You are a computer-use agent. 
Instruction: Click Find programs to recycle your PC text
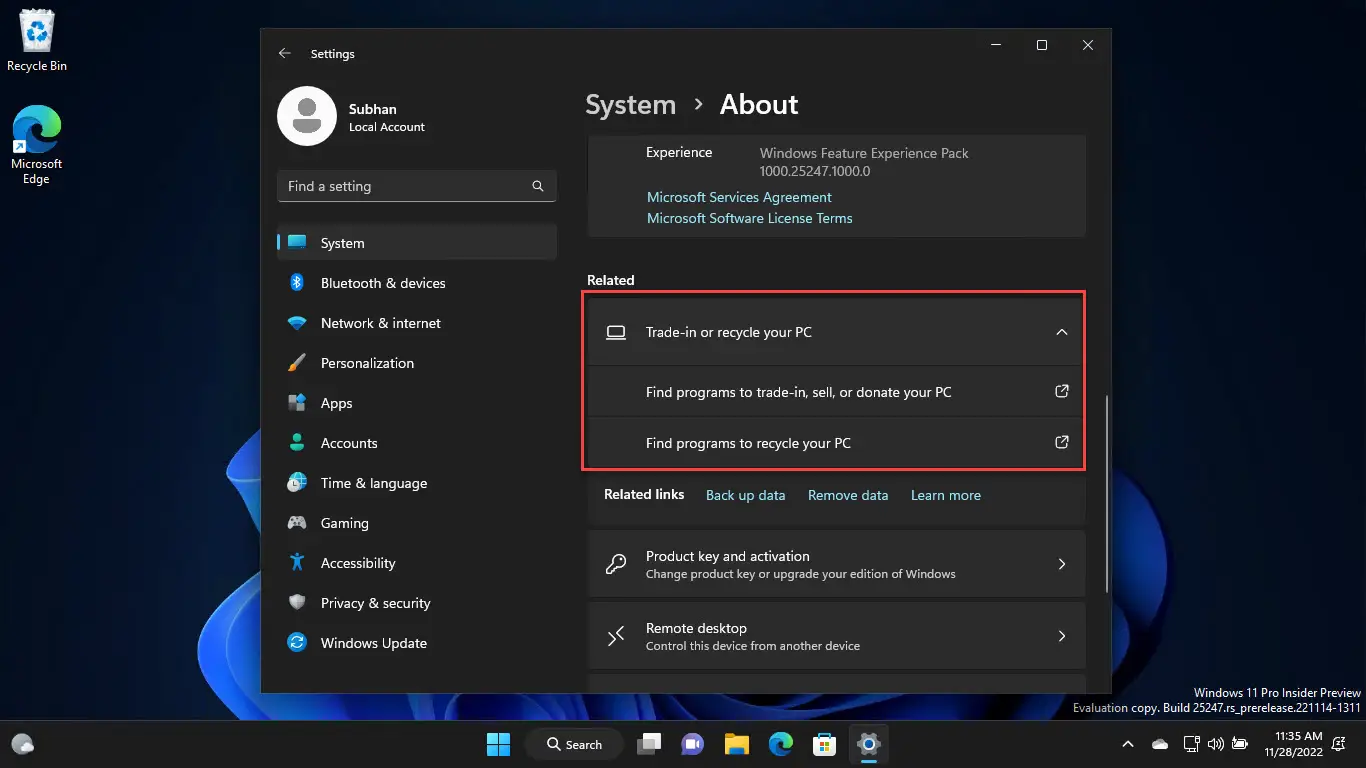748,443
